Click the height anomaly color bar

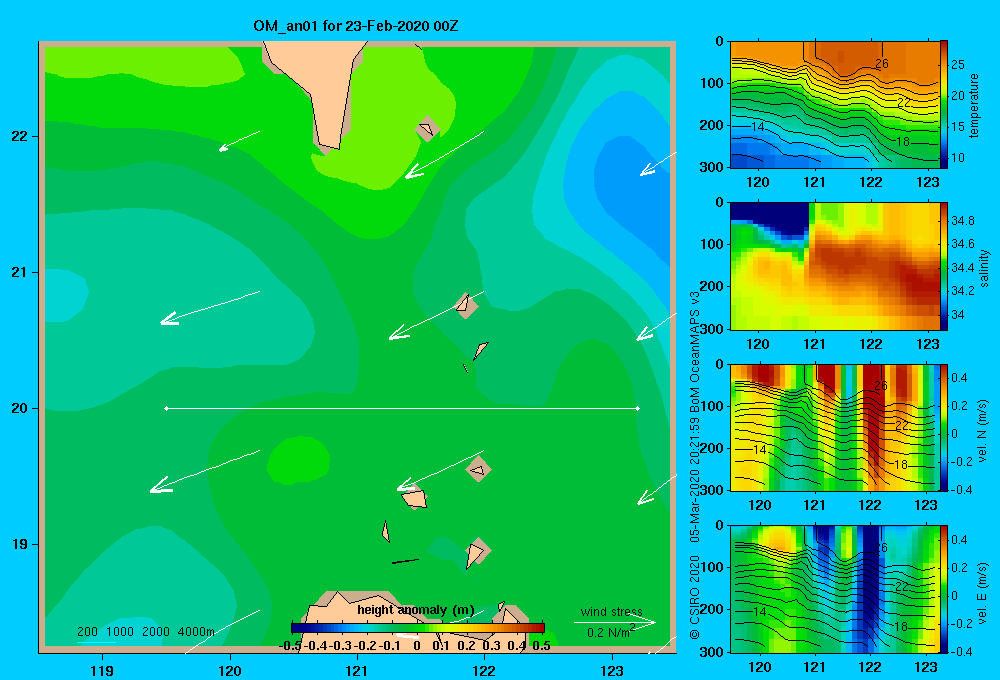[418, 628]
